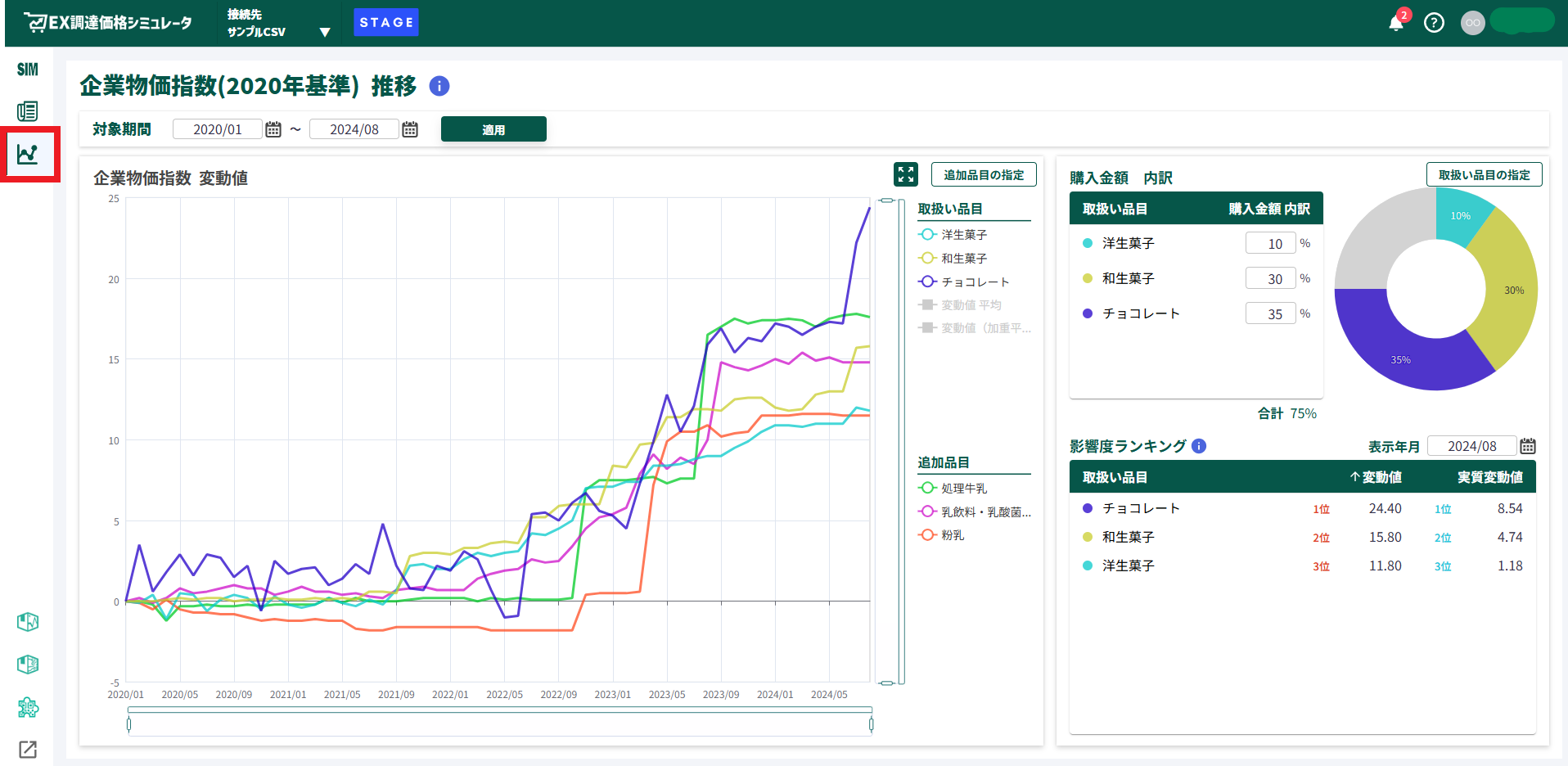Viewport: 1568px width, 766px height.
Task: Open calendar picker for end date 2024/08
Action: (x=410, y=129)
